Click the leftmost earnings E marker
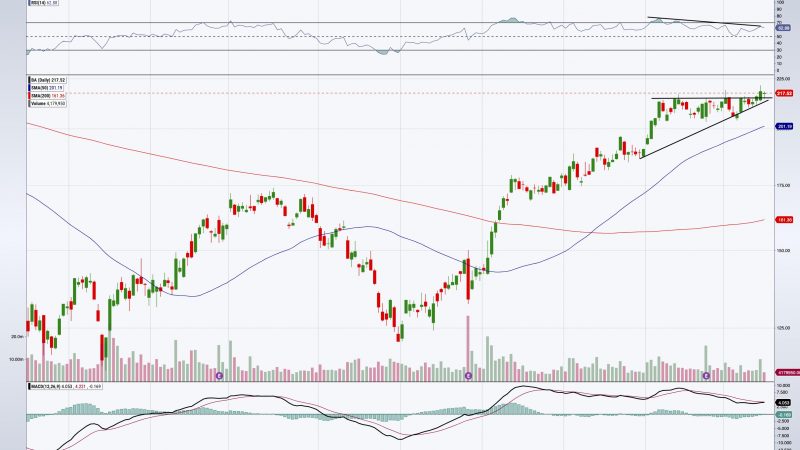Image resolution: width=800 pixels, height=450 pixels. [x=219, y=375]
